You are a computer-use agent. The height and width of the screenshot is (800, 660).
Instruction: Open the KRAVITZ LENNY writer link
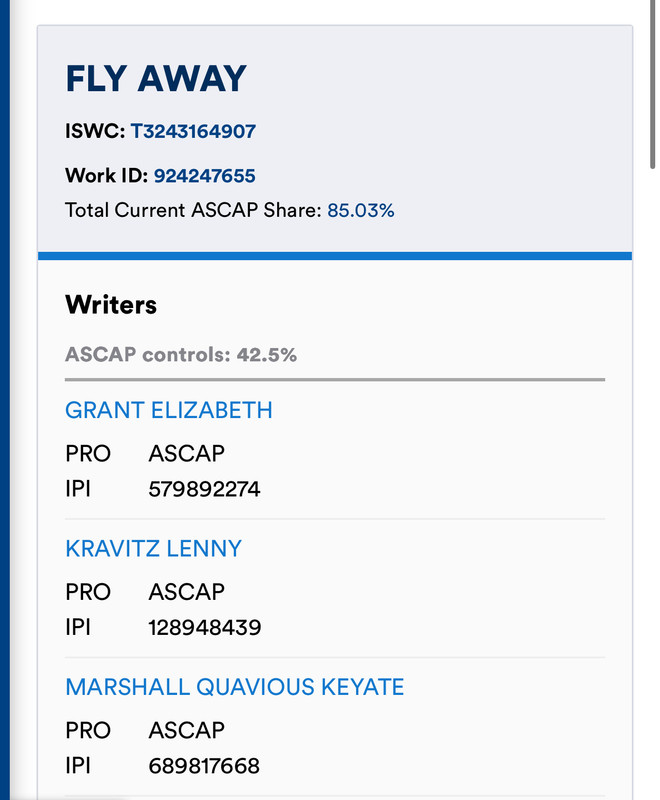(154, 549)
